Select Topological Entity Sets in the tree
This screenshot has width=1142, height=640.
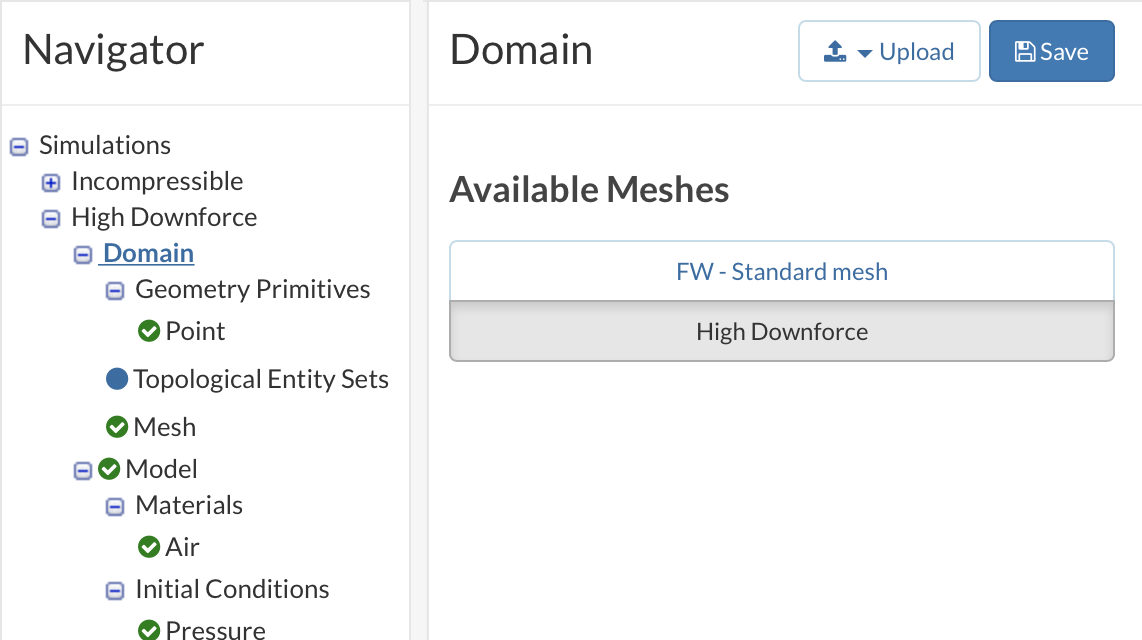coord(261,379)
